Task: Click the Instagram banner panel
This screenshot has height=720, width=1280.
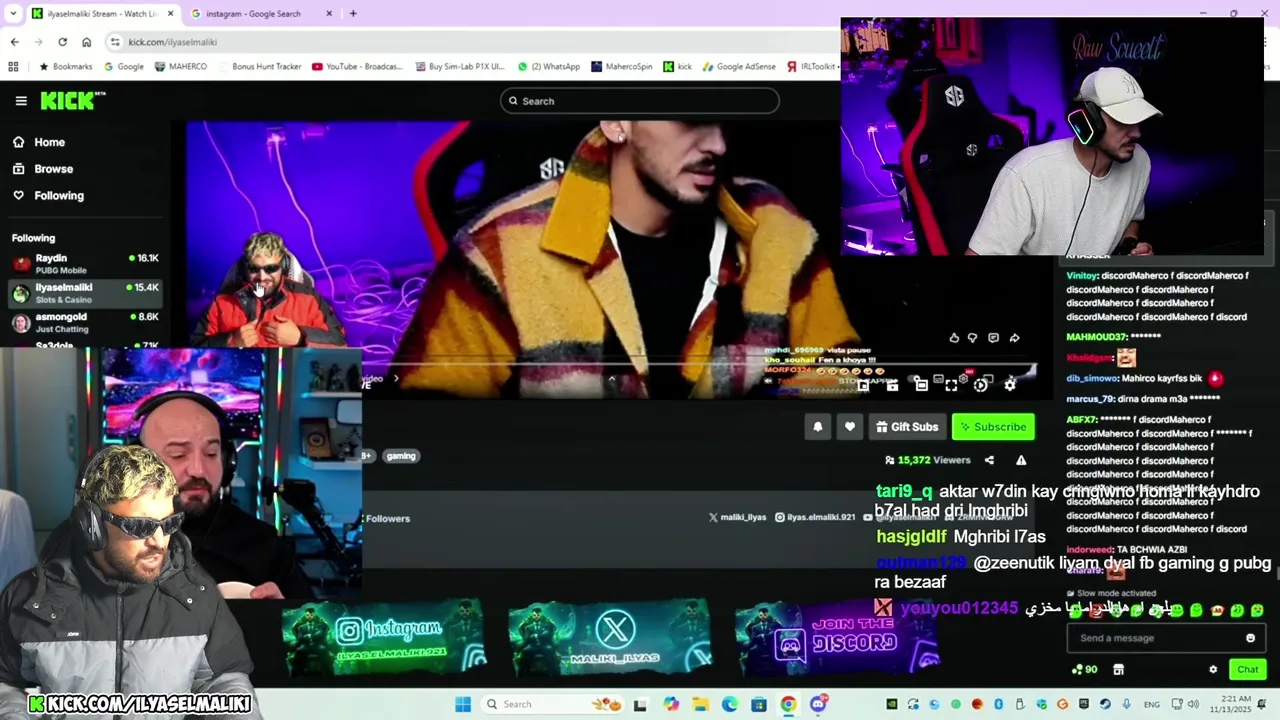Action: pos(383,637)
